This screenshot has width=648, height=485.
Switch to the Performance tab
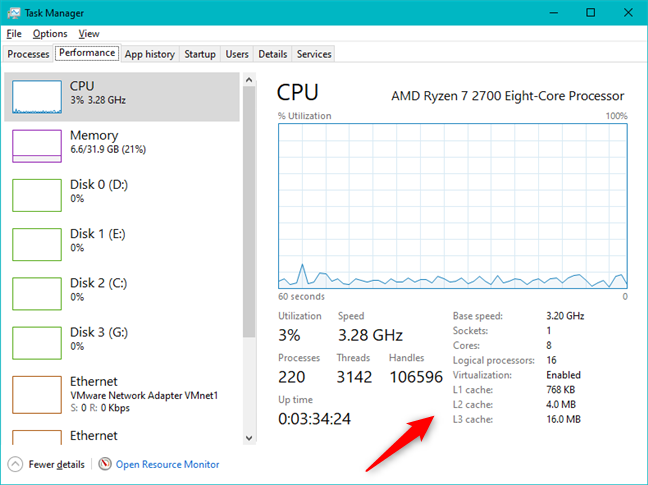[x=87, y=53]
